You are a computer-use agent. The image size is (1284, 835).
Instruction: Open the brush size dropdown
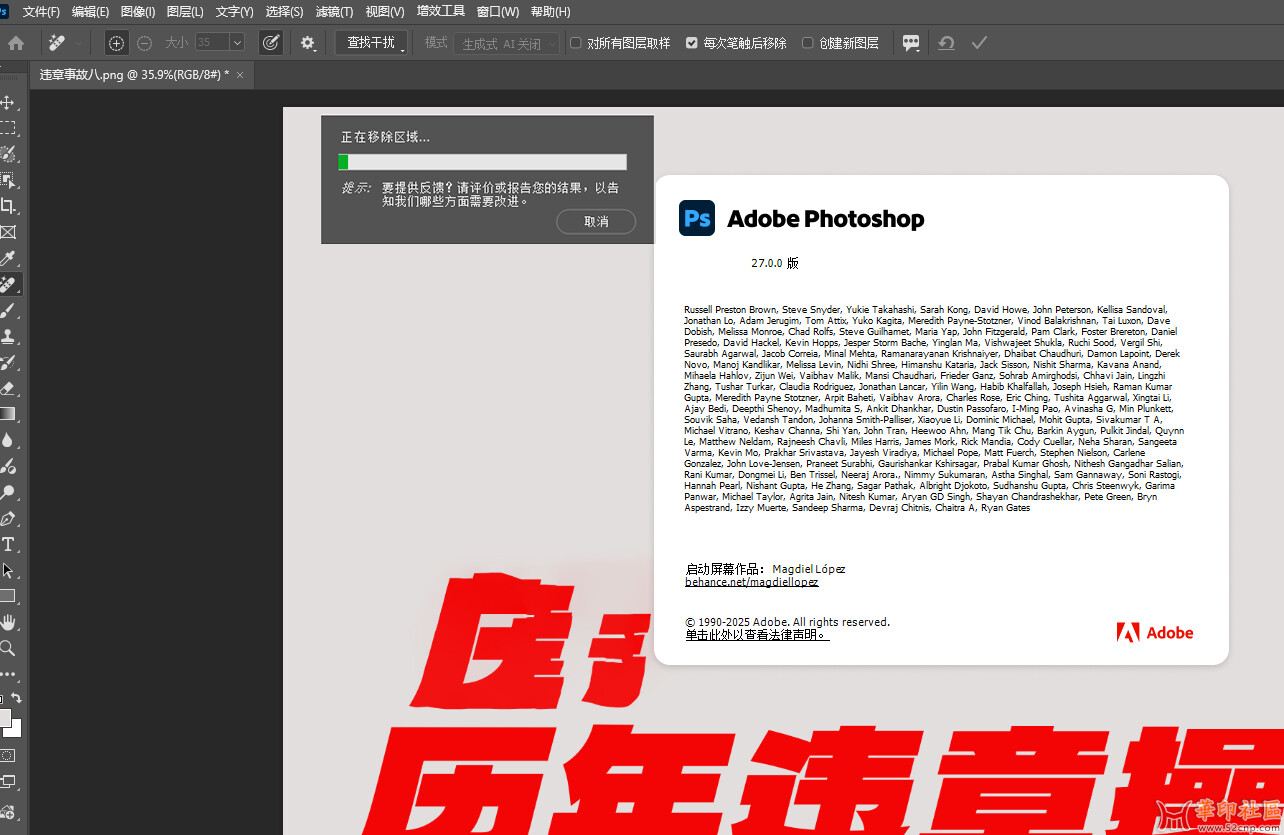(237, 42)
